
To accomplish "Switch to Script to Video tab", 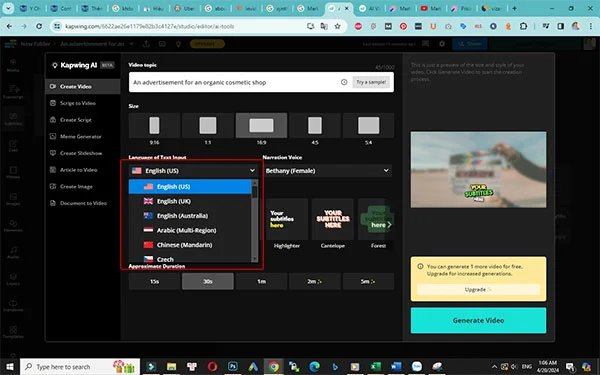I will point(78,103).
